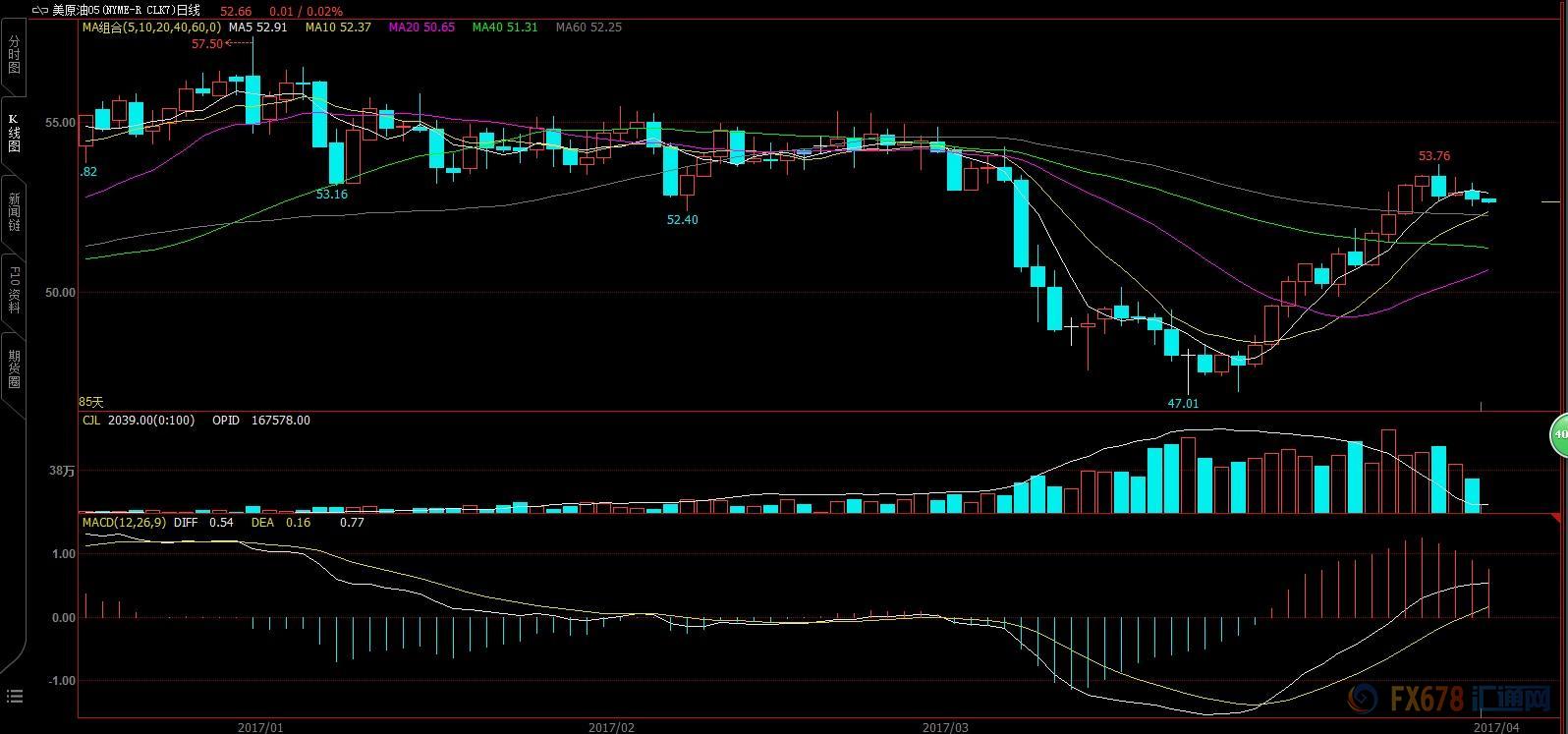Image resolution: width=1568 pixels, height=734 pixels.
Task: Open the list menu icon in the sidebar
Action: (14, 697)
